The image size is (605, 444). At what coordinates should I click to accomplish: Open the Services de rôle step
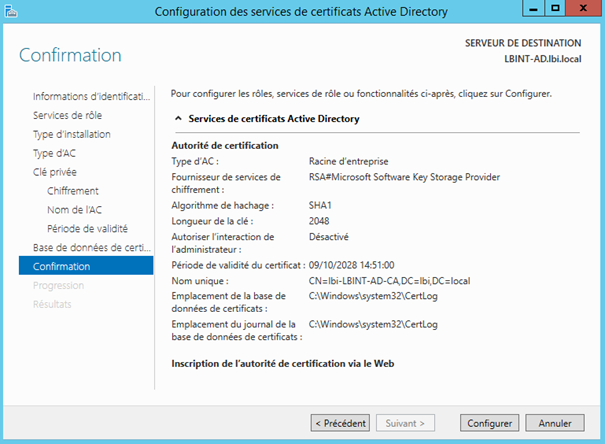point(69,116)
